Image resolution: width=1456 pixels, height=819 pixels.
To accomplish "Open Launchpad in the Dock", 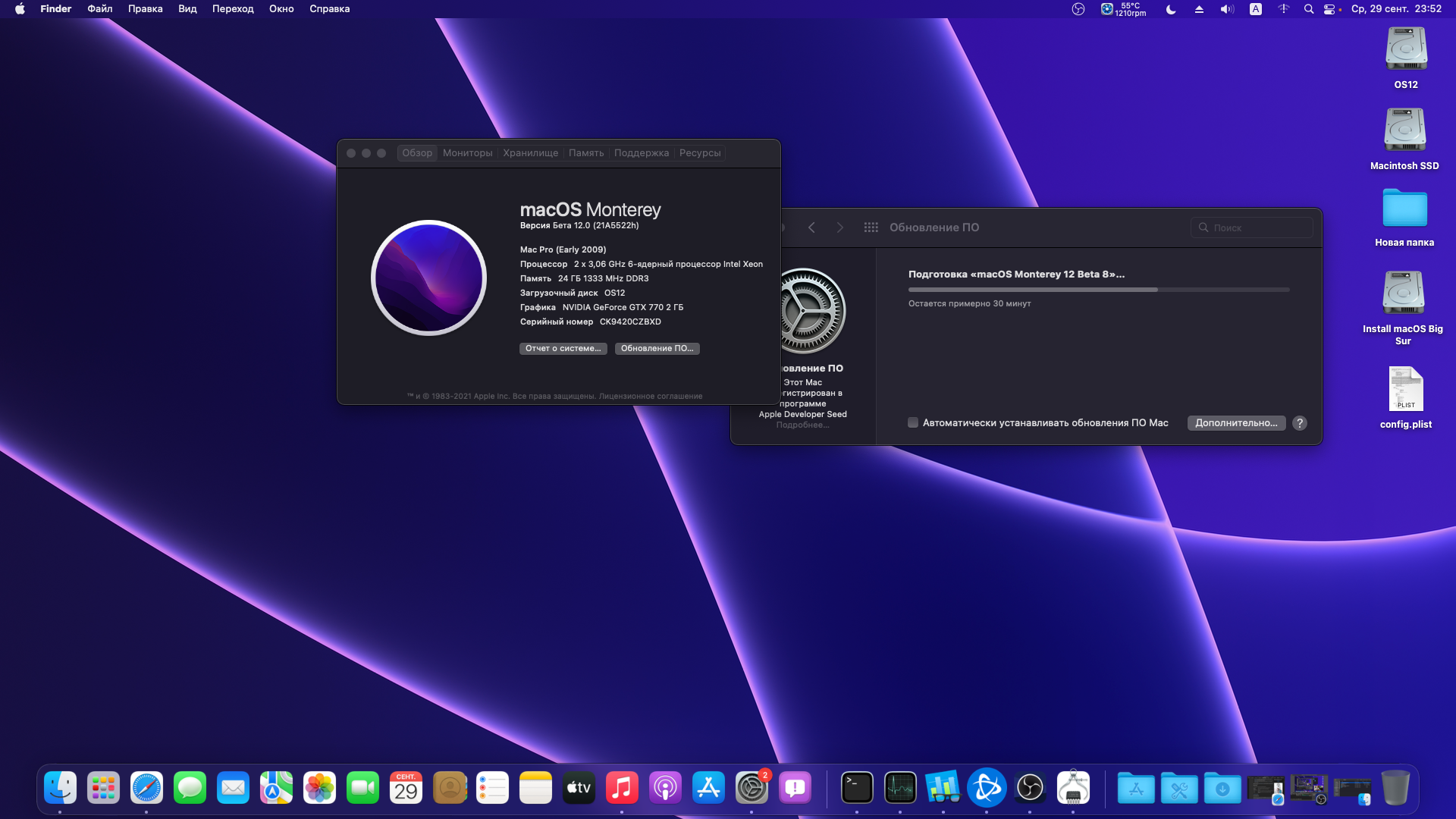I will point(103,788).
